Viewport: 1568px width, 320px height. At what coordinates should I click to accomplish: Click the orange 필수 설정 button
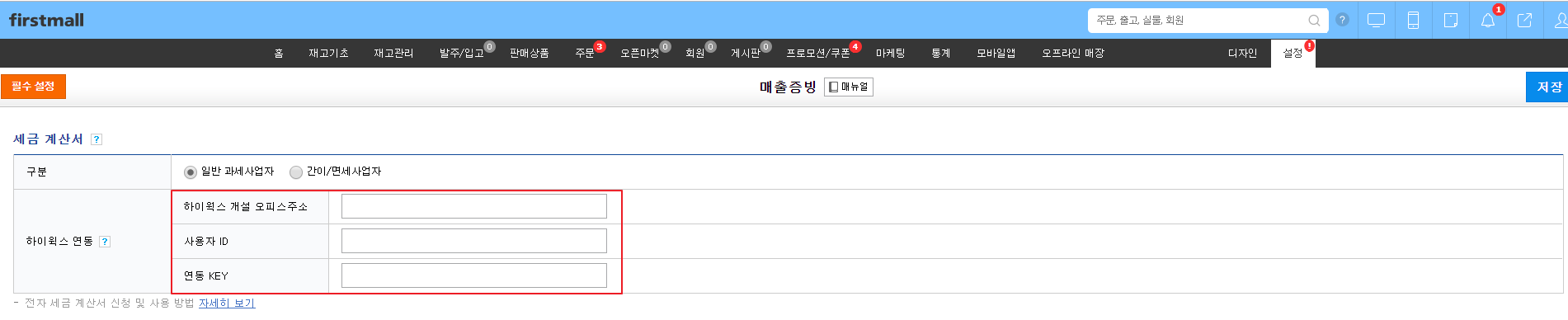33,87
